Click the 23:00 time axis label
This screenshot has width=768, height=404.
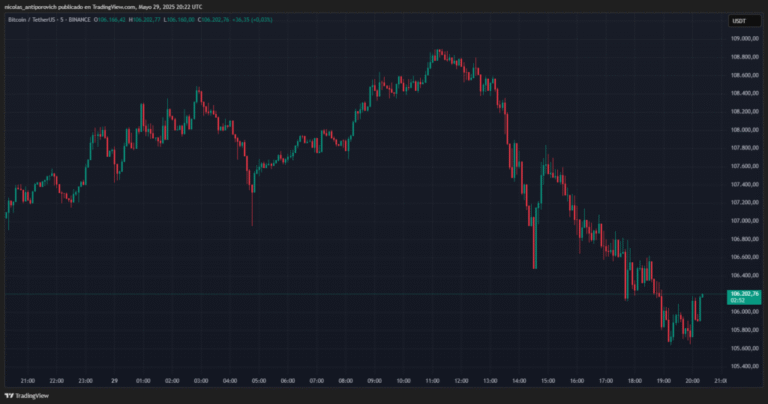click(86, 381)
